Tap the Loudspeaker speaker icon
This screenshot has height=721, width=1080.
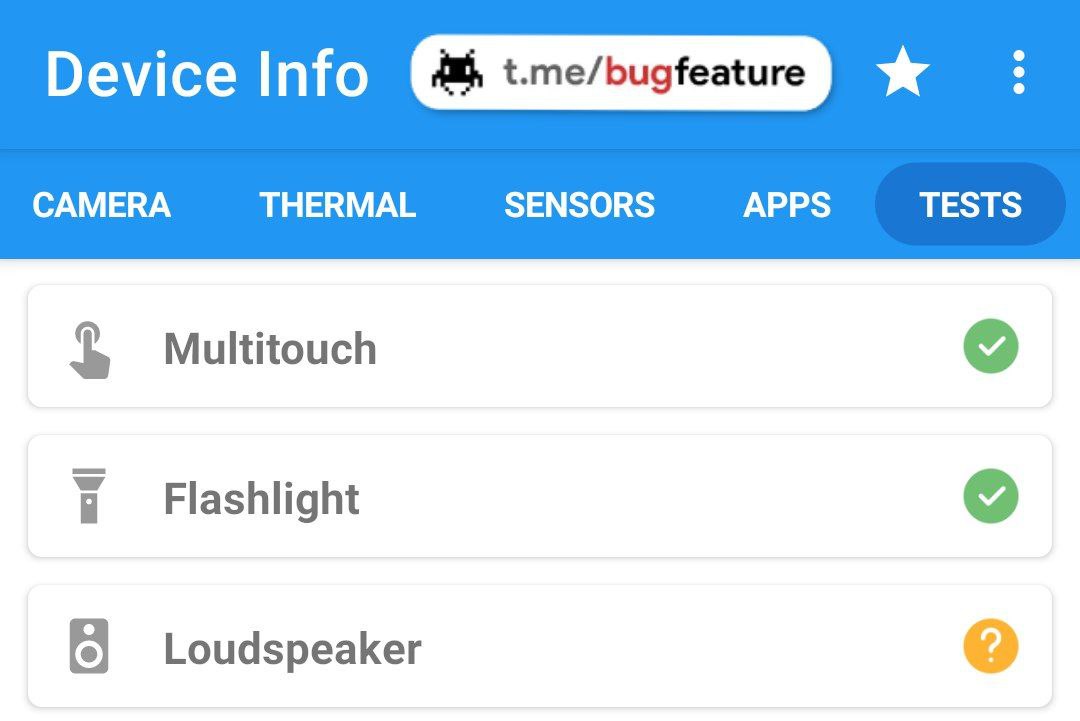tap(89, 646)
